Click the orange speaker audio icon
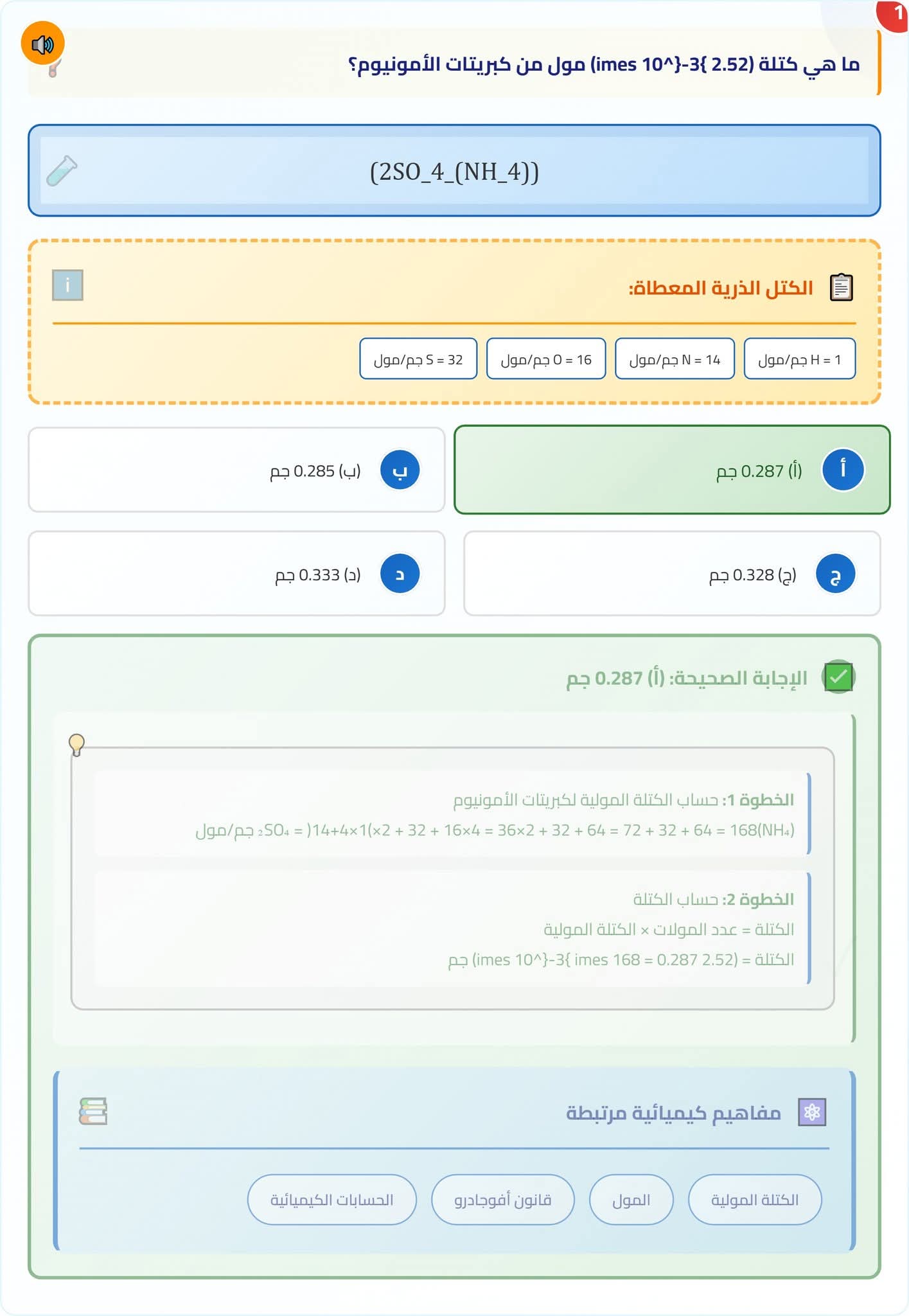909x1316 pixels. pos(42,44)
